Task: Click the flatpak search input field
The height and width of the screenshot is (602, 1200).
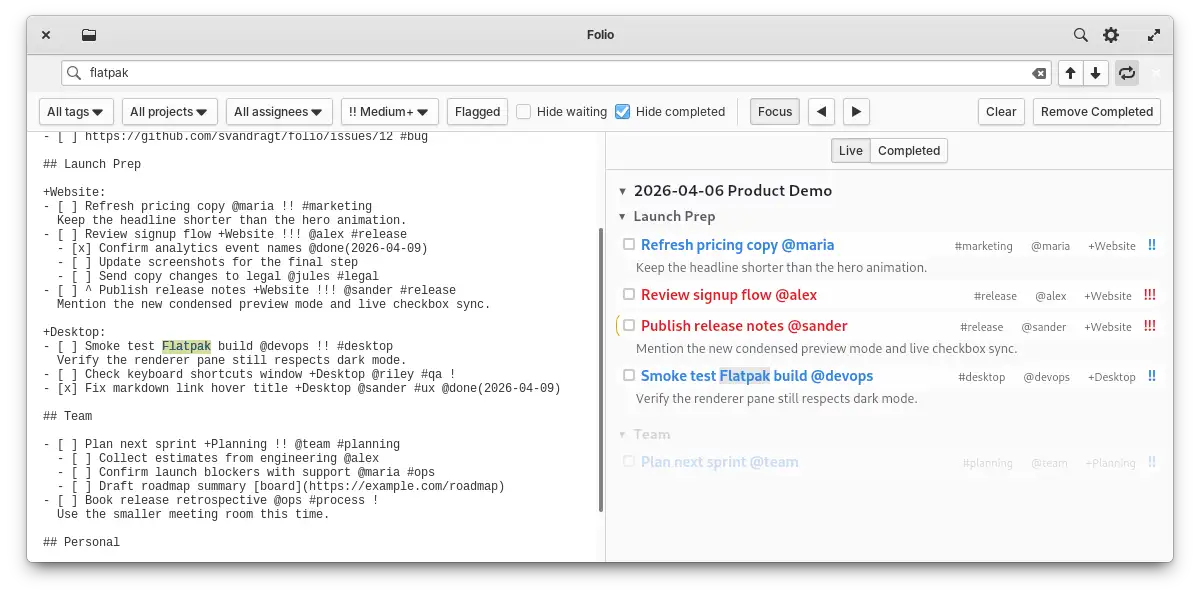Action: (x=555, y=73)
